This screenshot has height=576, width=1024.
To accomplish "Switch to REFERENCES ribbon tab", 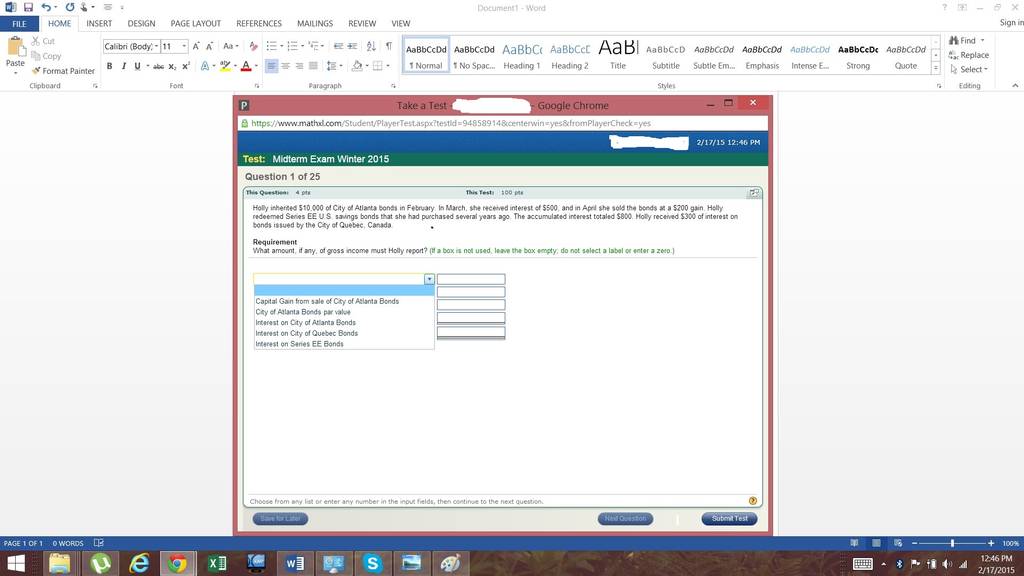I will tap(259, 24).
